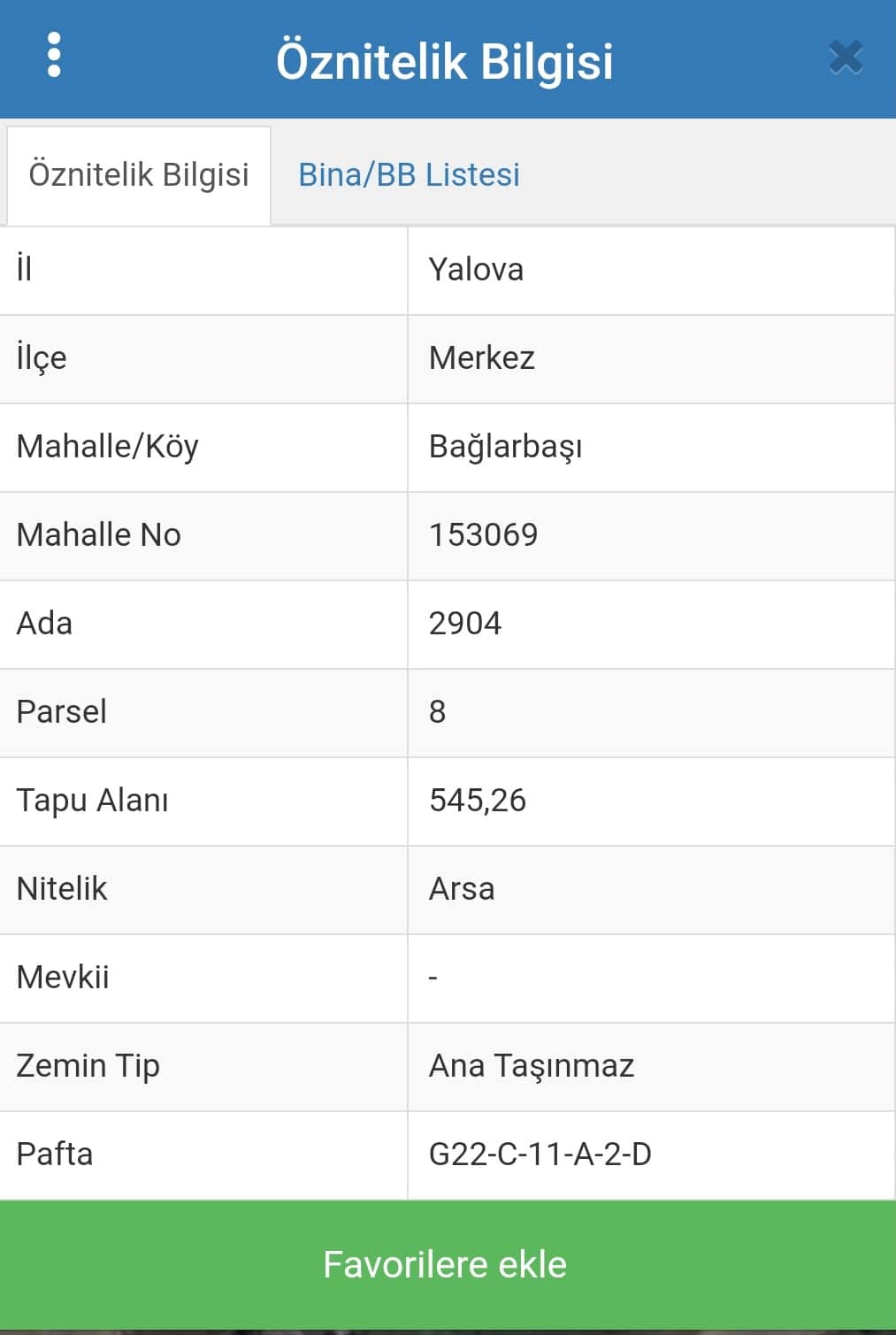Click the Zemin Tip row label
Viewport: 896px width, 1335px height.
click(88, 1066)
